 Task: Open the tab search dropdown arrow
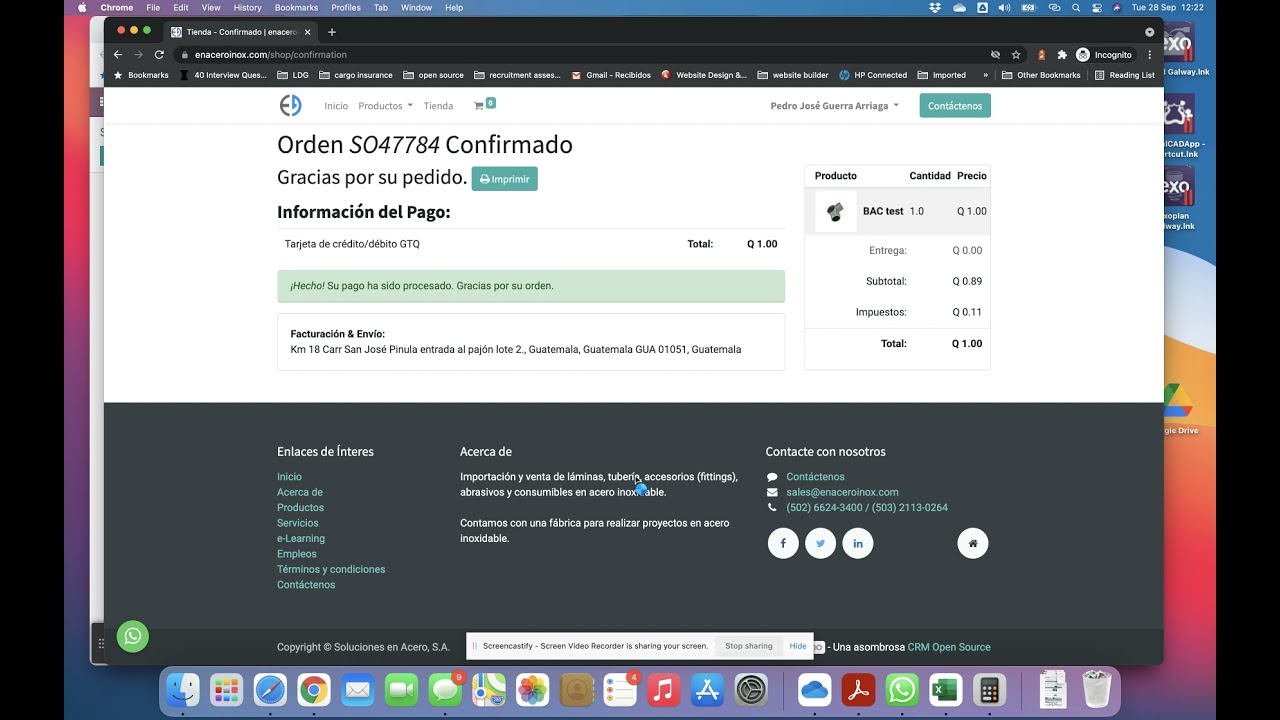(x=1149, y=32)
